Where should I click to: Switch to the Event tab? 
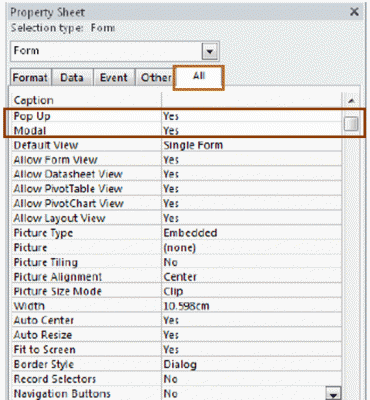coord(114,78)
